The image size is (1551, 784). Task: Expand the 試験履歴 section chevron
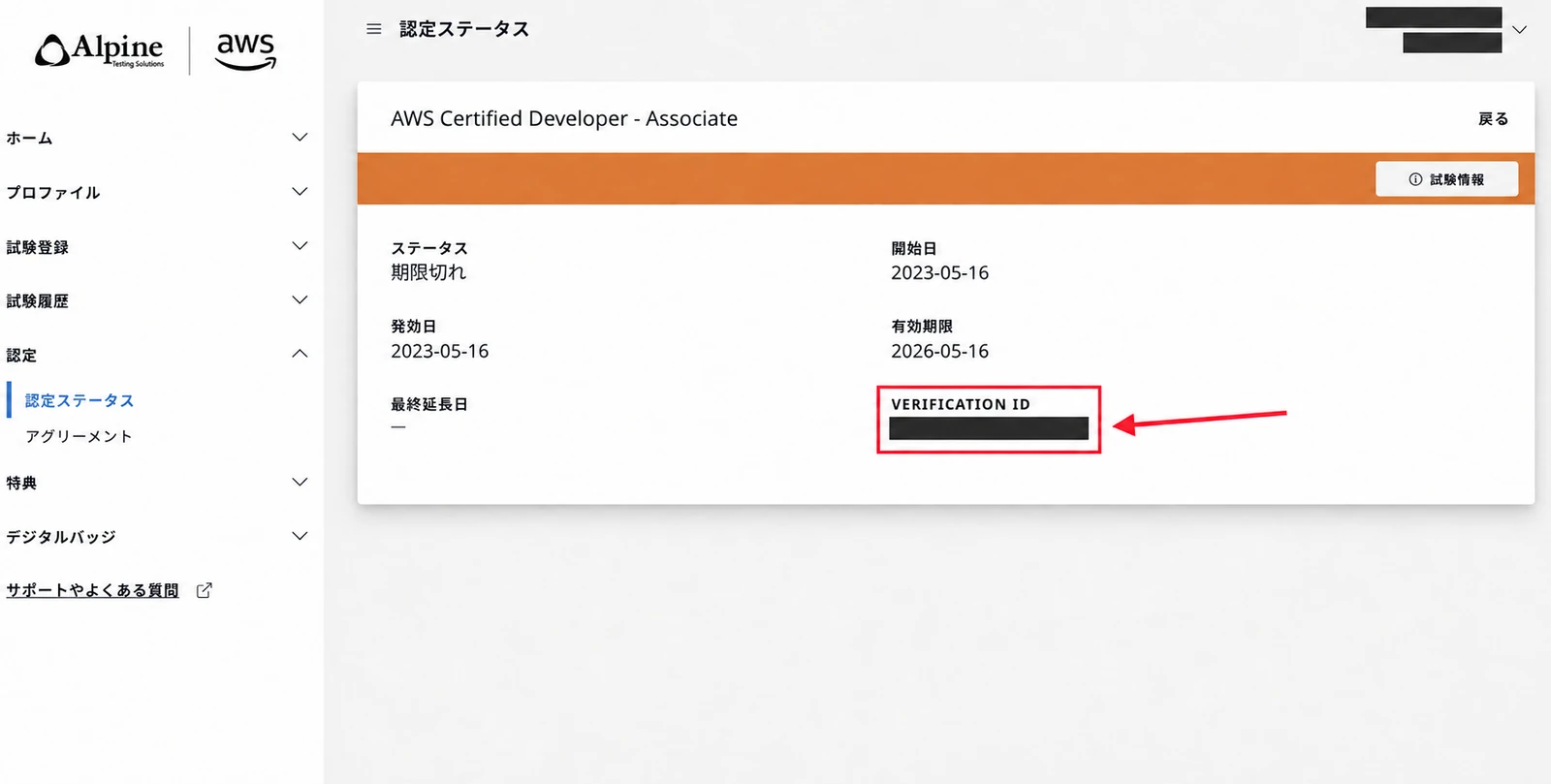tap(301, 300)
